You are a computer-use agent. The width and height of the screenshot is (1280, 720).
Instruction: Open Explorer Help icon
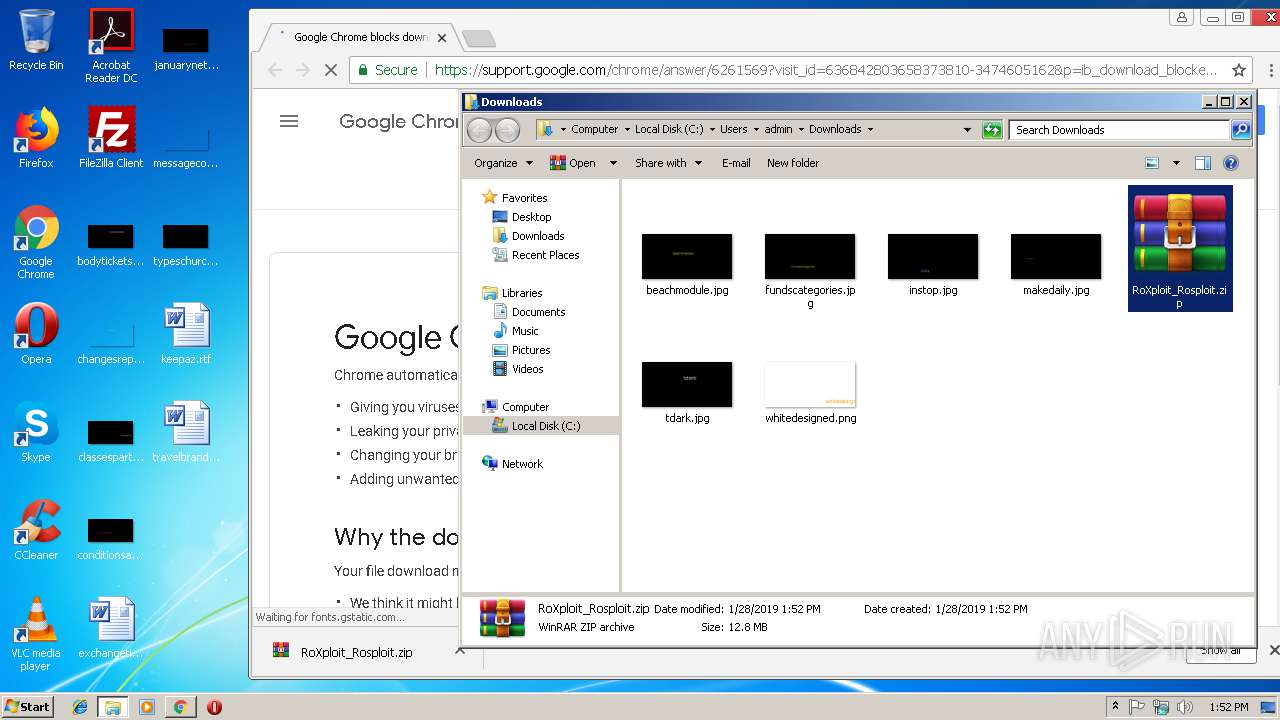coord(1231,163)
